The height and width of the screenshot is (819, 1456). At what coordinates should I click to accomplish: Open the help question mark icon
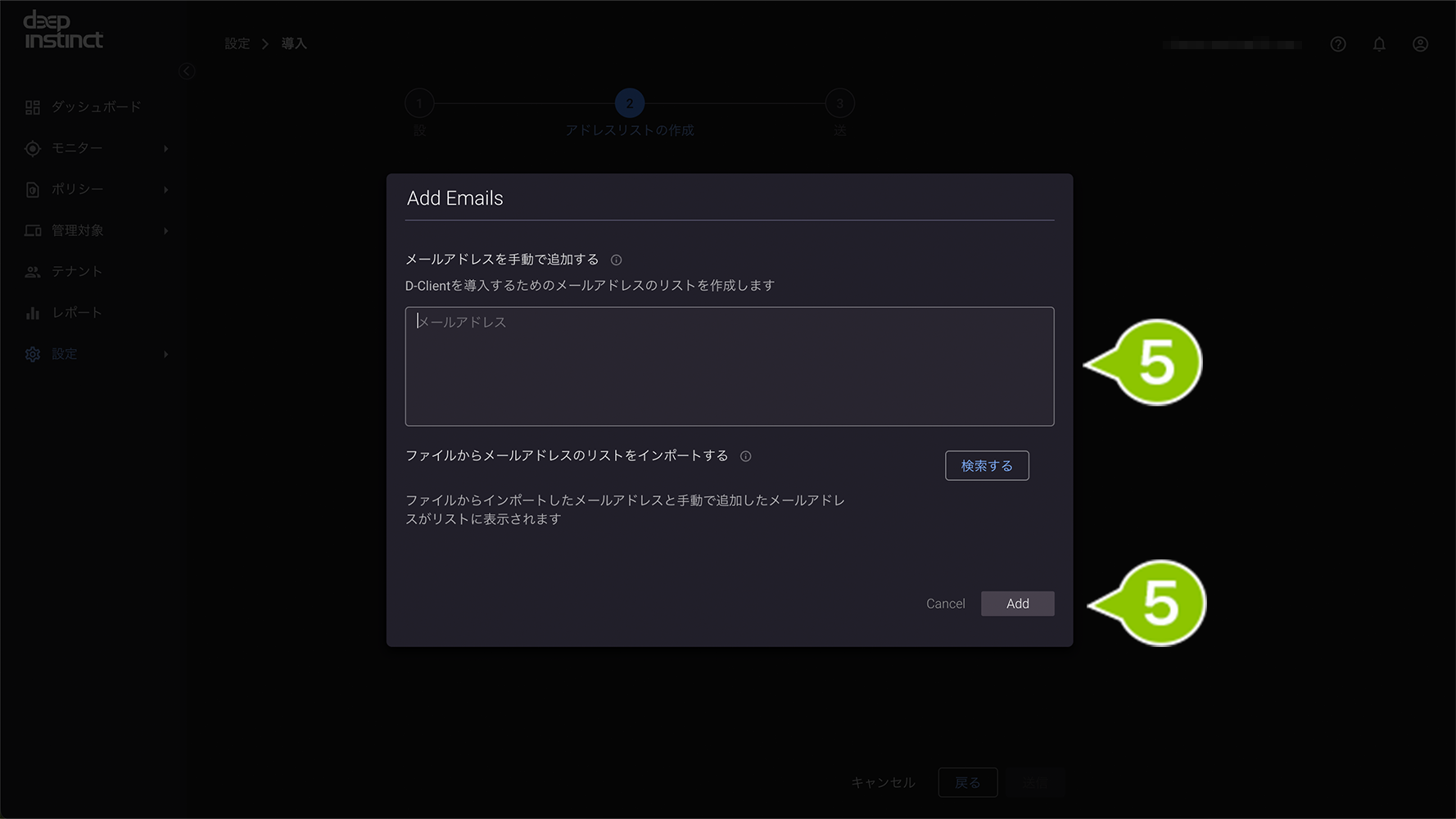point(1338,44)
